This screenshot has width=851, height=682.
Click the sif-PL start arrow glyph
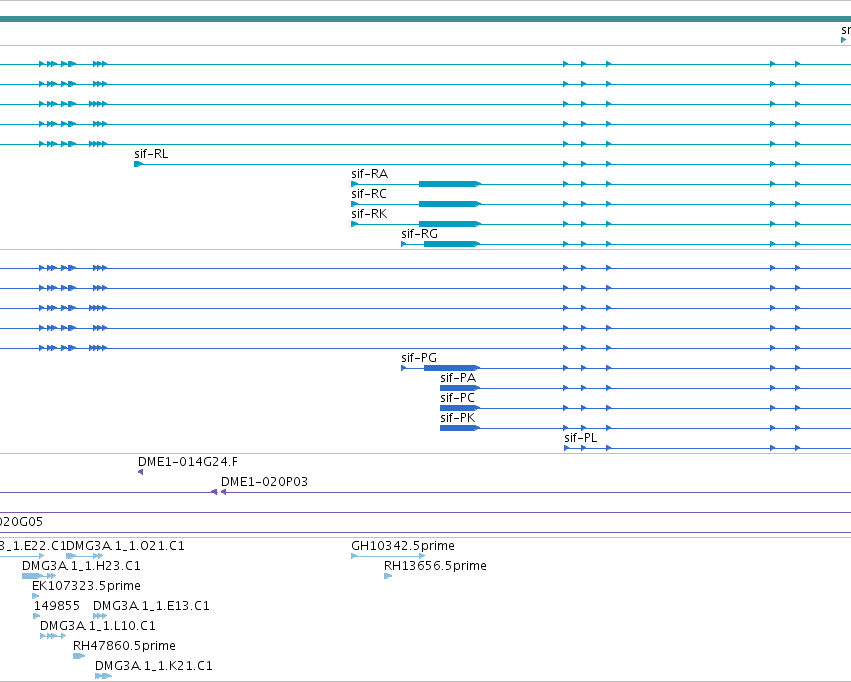tap(567, 448)
